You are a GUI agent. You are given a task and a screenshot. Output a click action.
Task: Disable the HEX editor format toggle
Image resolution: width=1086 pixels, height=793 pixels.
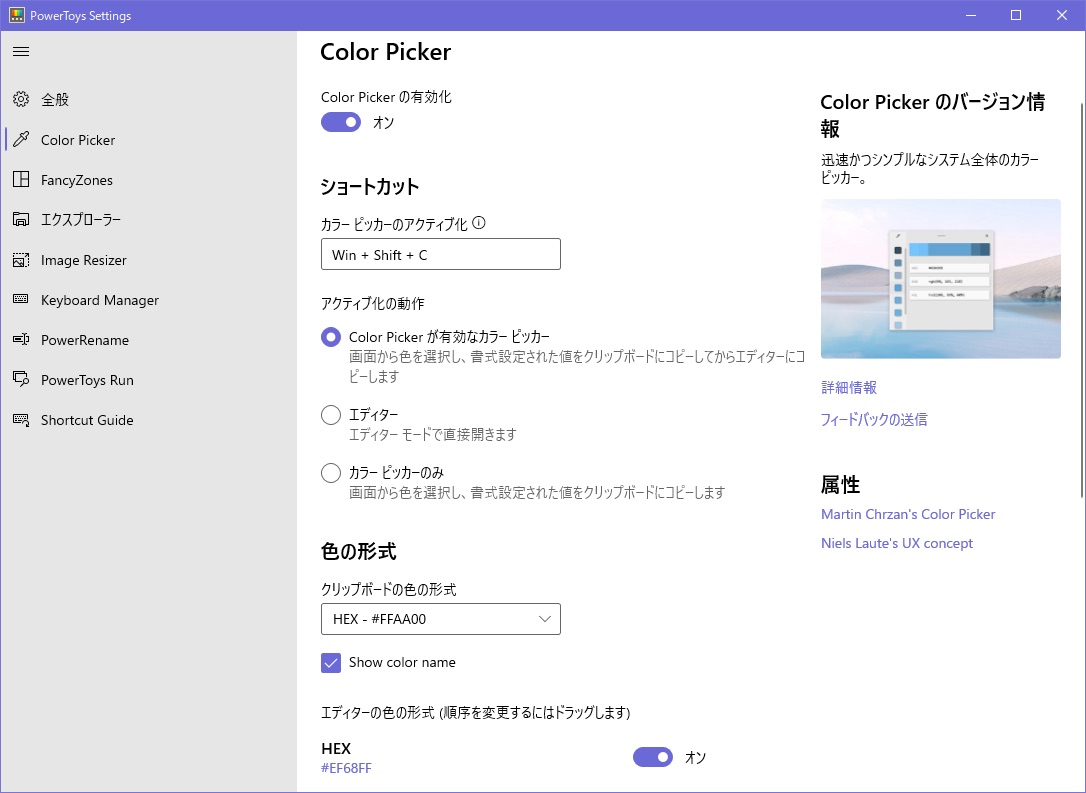pos(652,757)
